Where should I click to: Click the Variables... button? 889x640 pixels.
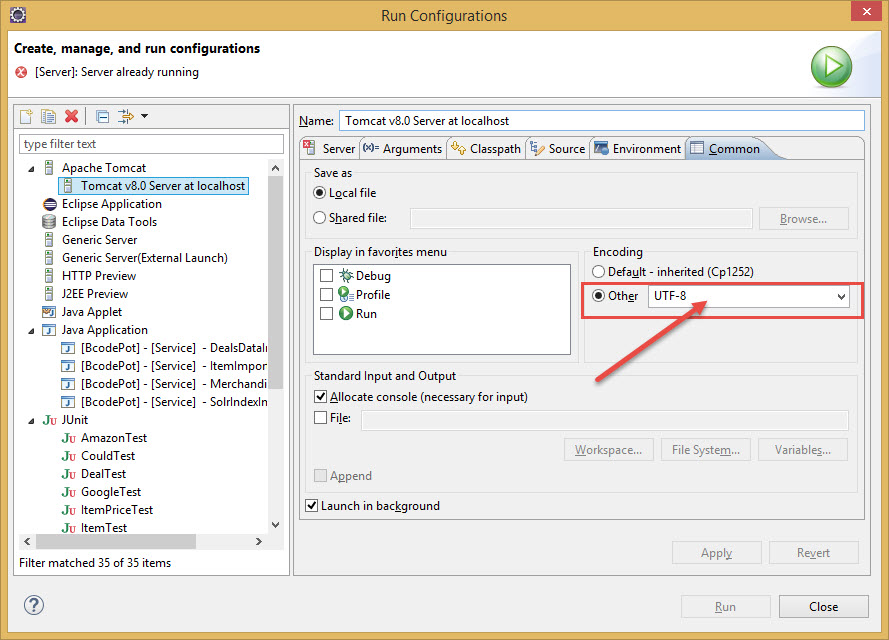(x=803, y=450)
